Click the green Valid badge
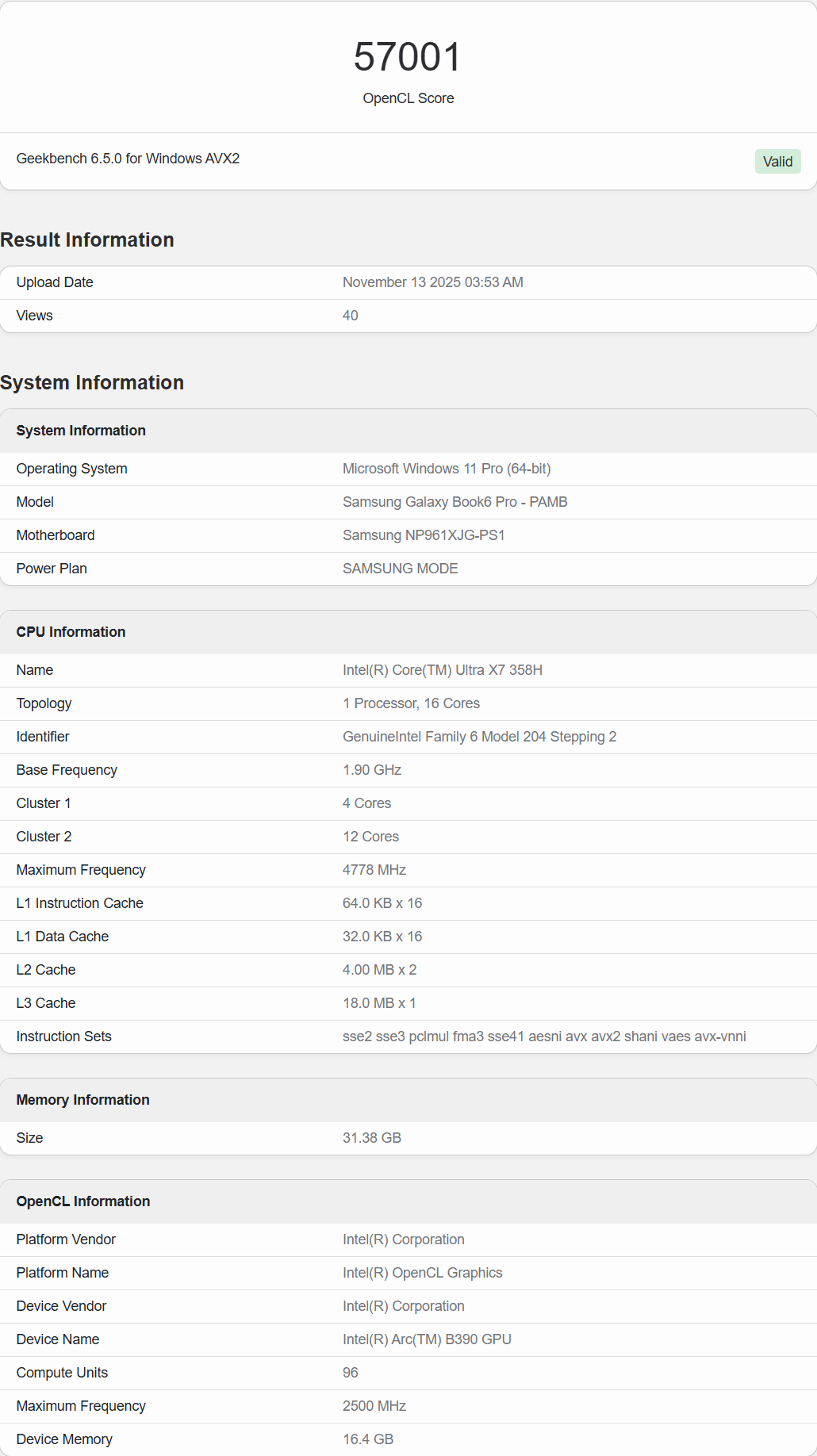 [777, 162]
